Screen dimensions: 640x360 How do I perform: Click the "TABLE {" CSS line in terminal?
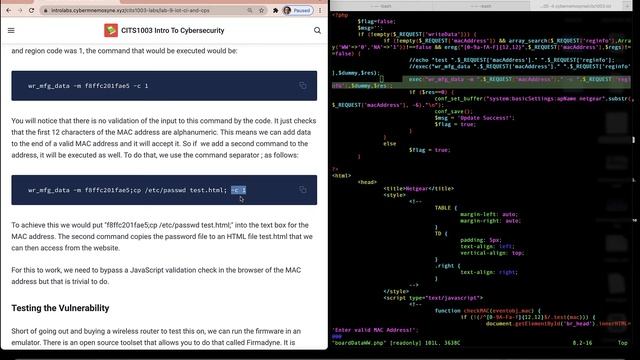(446, 208)
